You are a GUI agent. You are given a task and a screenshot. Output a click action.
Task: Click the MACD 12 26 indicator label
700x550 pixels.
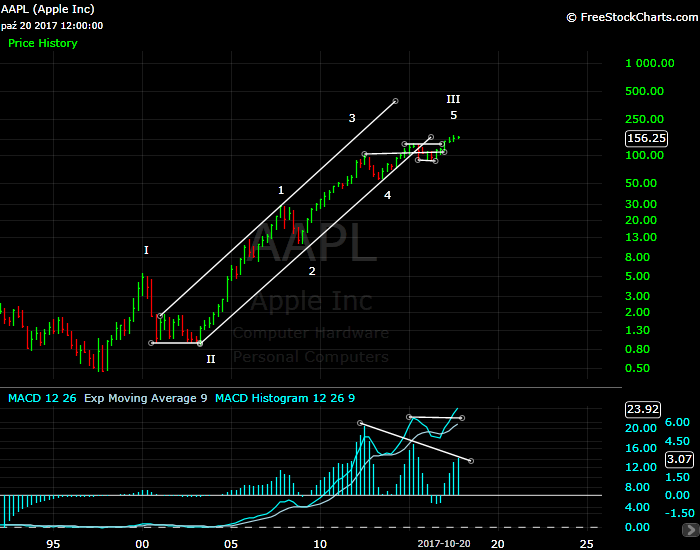coord(42,398)
